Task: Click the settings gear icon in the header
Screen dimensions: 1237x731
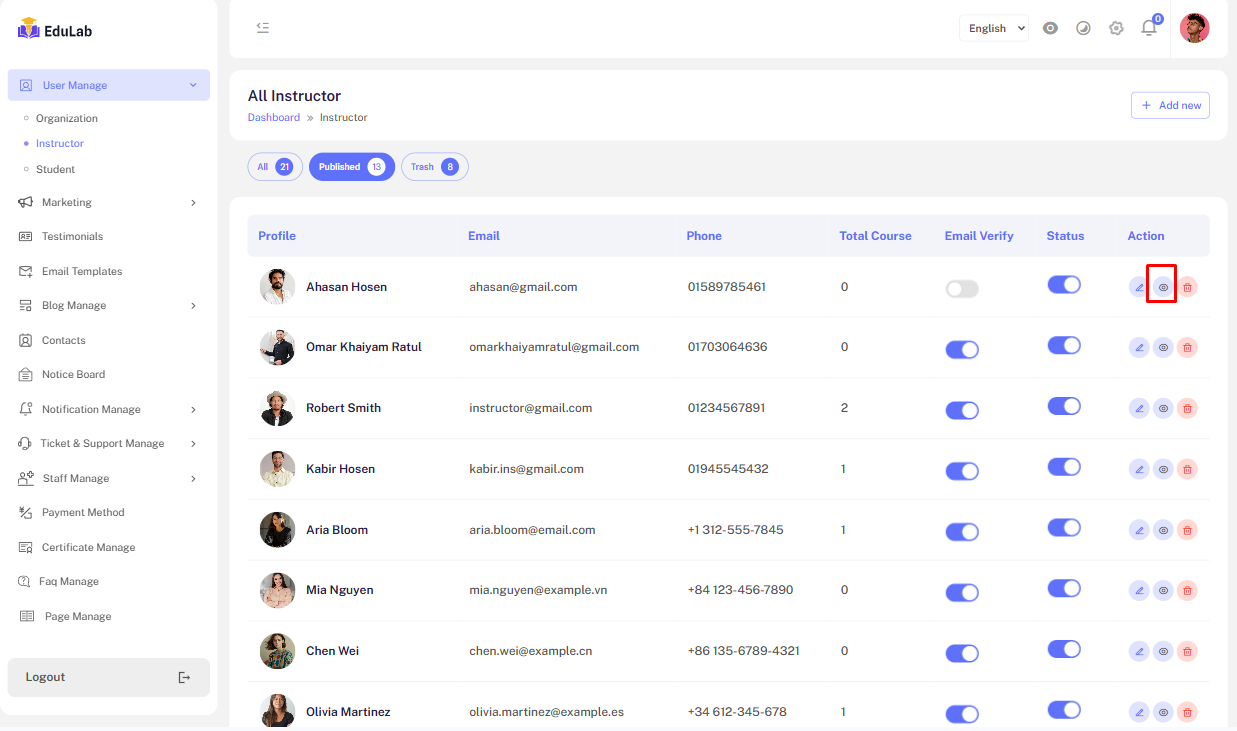Action: 1116,28
